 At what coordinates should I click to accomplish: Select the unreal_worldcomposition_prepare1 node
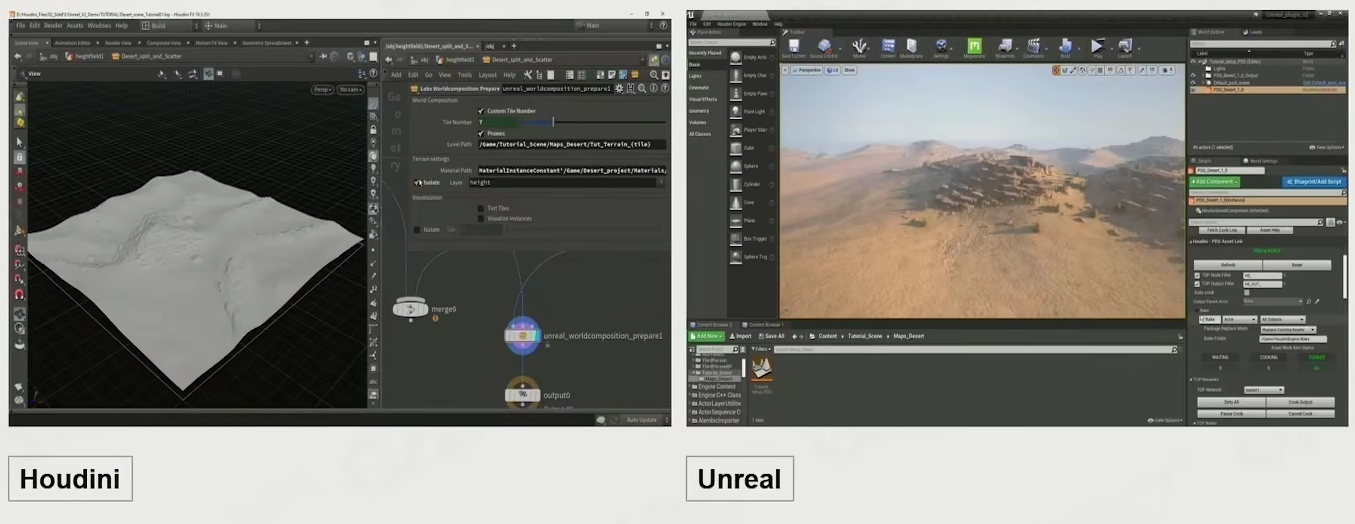(523, 336)
